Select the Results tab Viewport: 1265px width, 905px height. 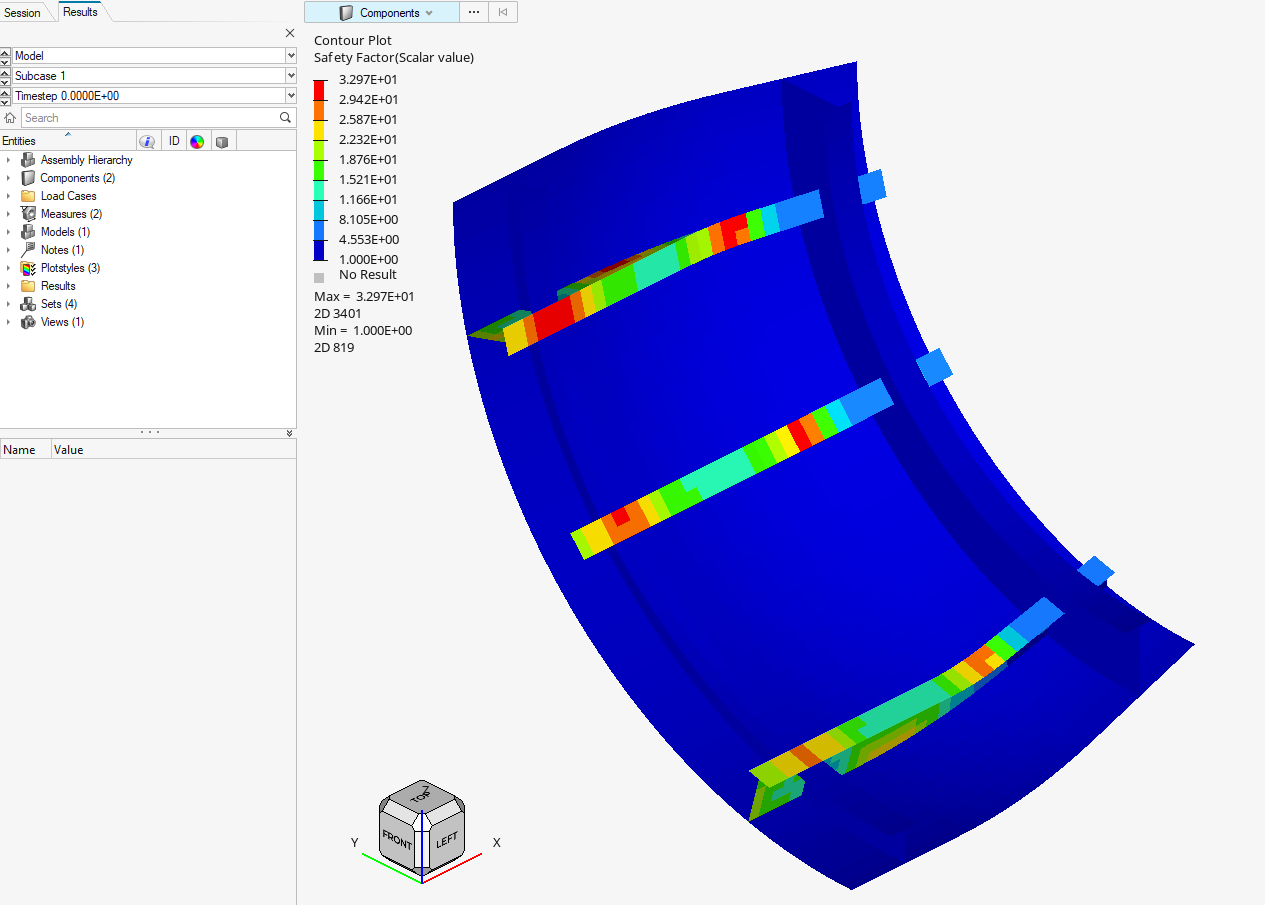(x=79, y=12)
